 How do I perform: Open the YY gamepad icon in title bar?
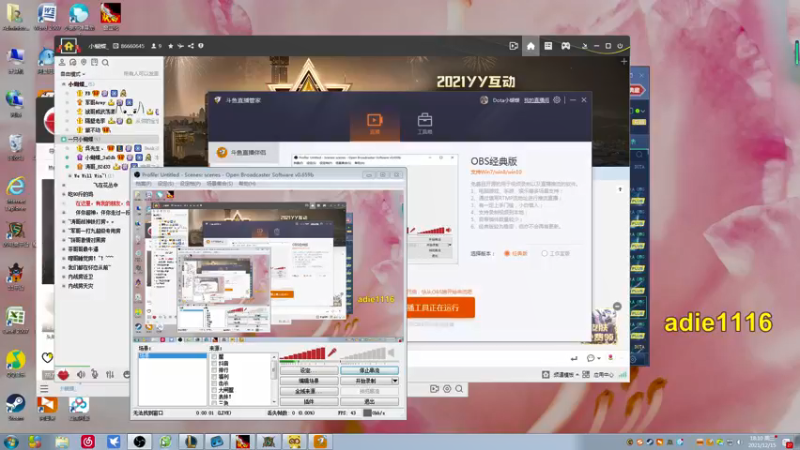point(566,46)
